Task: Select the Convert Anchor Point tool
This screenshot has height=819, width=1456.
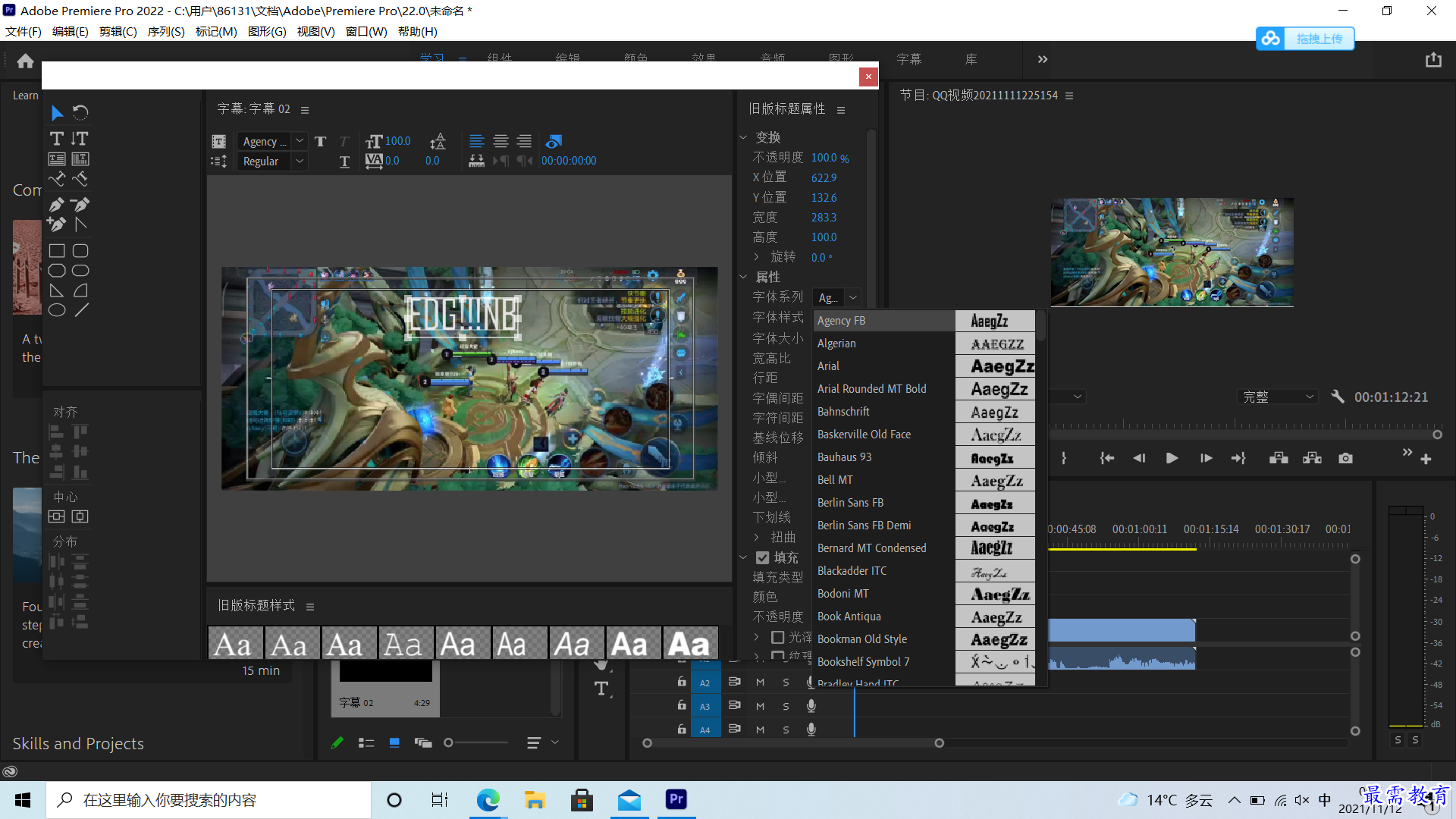Action: click(x=80, y=224)
